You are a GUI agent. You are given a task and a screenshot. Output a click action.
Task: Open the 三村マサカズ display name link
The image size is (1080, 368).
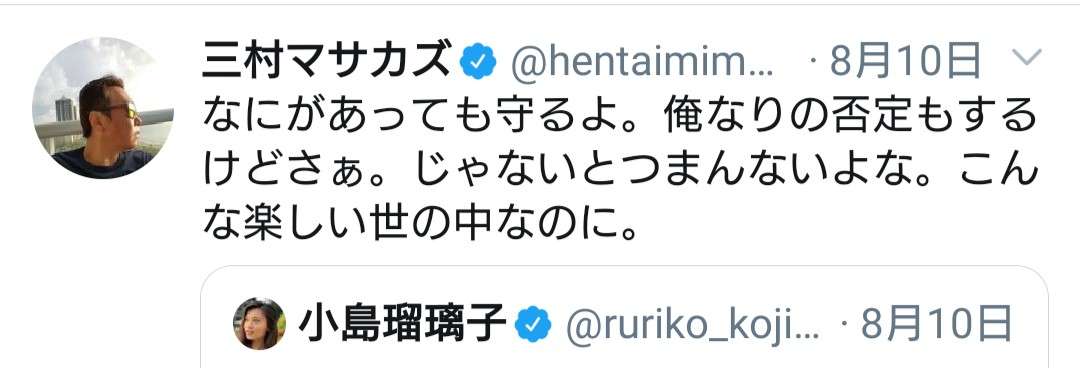coord(327,61)
